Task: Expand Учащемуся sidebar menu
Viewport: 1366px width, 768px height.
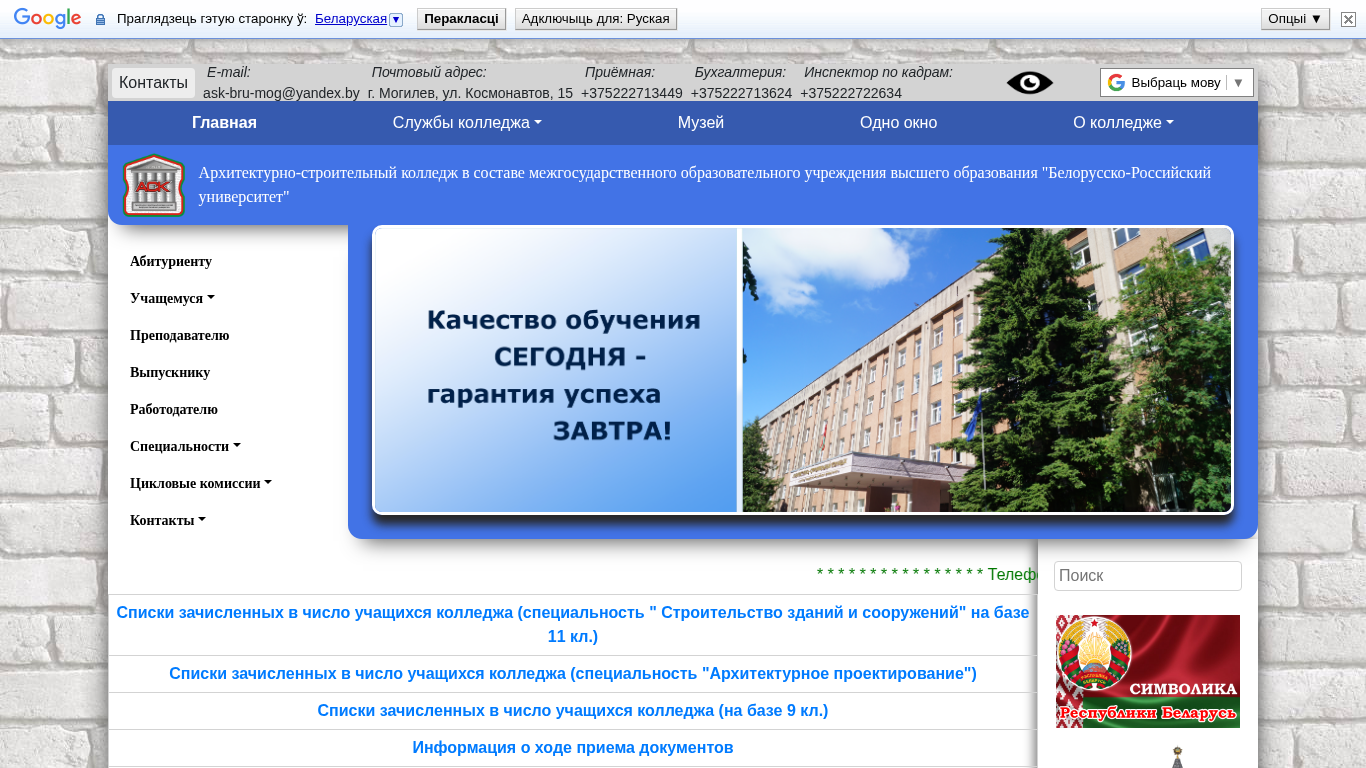Action: pyautogui.click(x=172, y=299)
